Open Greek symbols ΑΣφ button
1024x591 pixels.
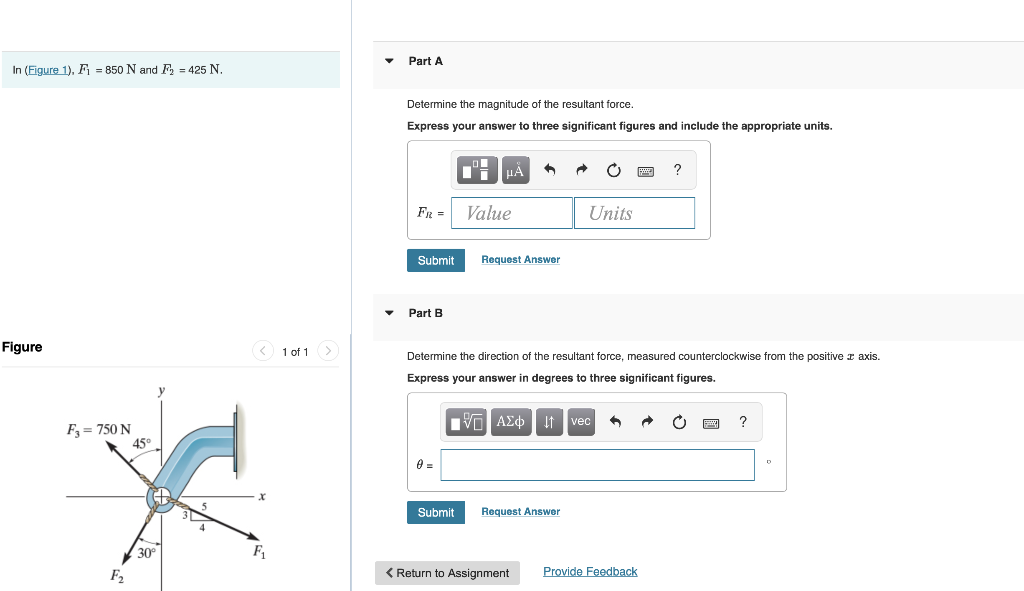point(510,422)
